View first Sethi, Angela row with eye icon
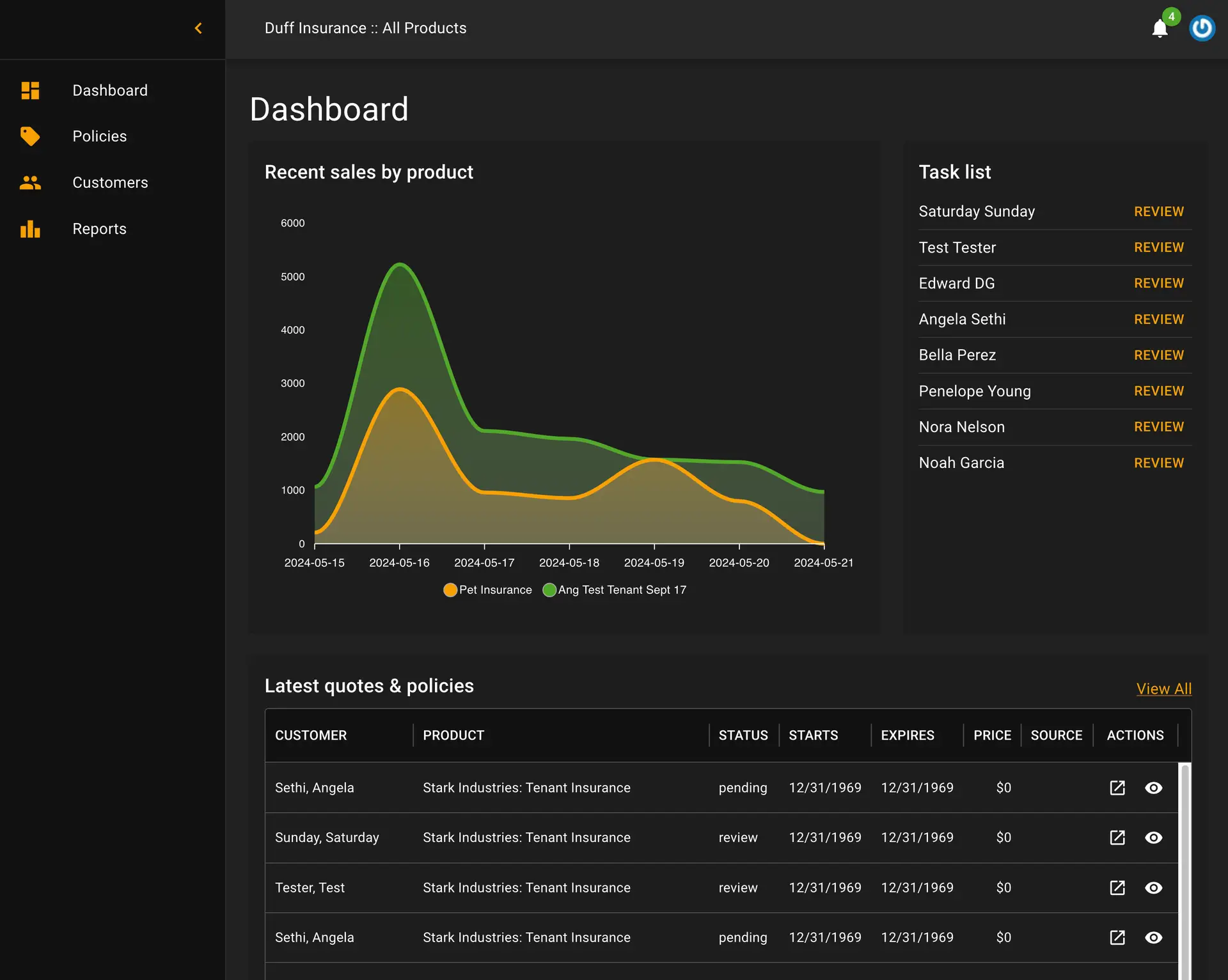The image size is (1228, 980). (x=1153, y=788)
